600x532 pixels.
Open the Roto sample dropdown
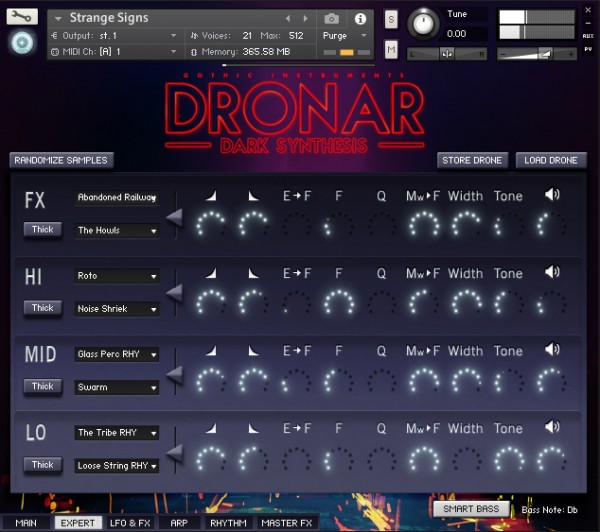(x=117, y=276)
